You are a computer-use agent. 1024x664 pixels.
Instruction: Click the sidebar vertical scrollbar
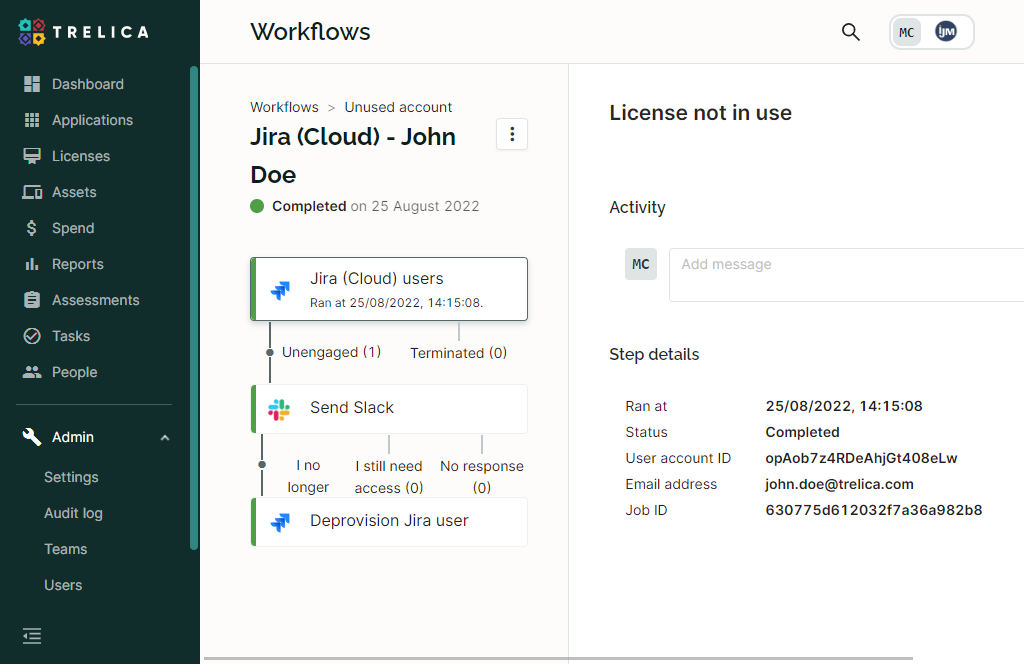pos(193,307)
